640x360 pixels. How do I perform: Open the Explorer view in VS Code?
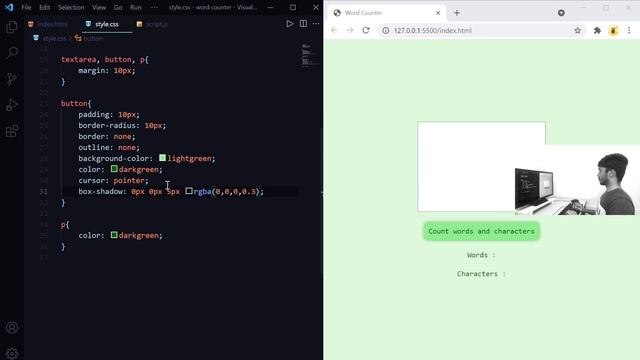click(x=12, y=27)
